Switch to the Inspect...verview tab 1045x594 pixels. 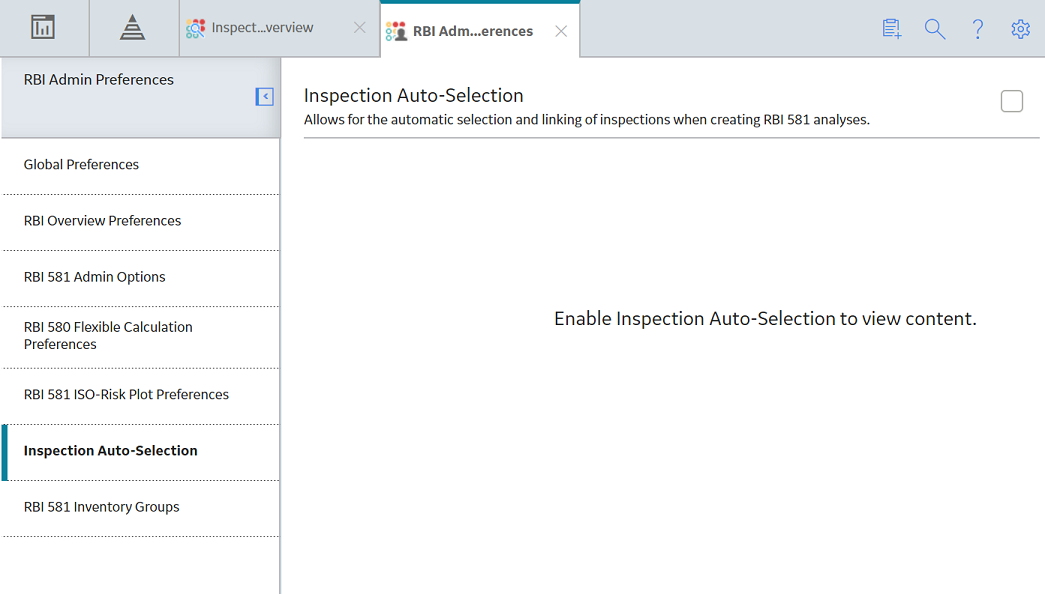263,27
